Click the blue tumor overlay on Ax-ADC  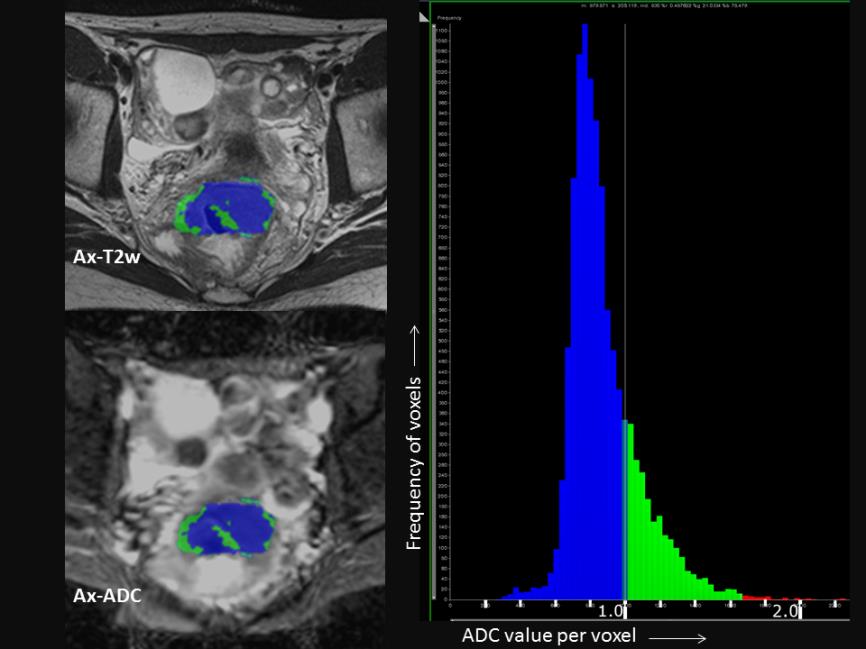tap(225, 525)
